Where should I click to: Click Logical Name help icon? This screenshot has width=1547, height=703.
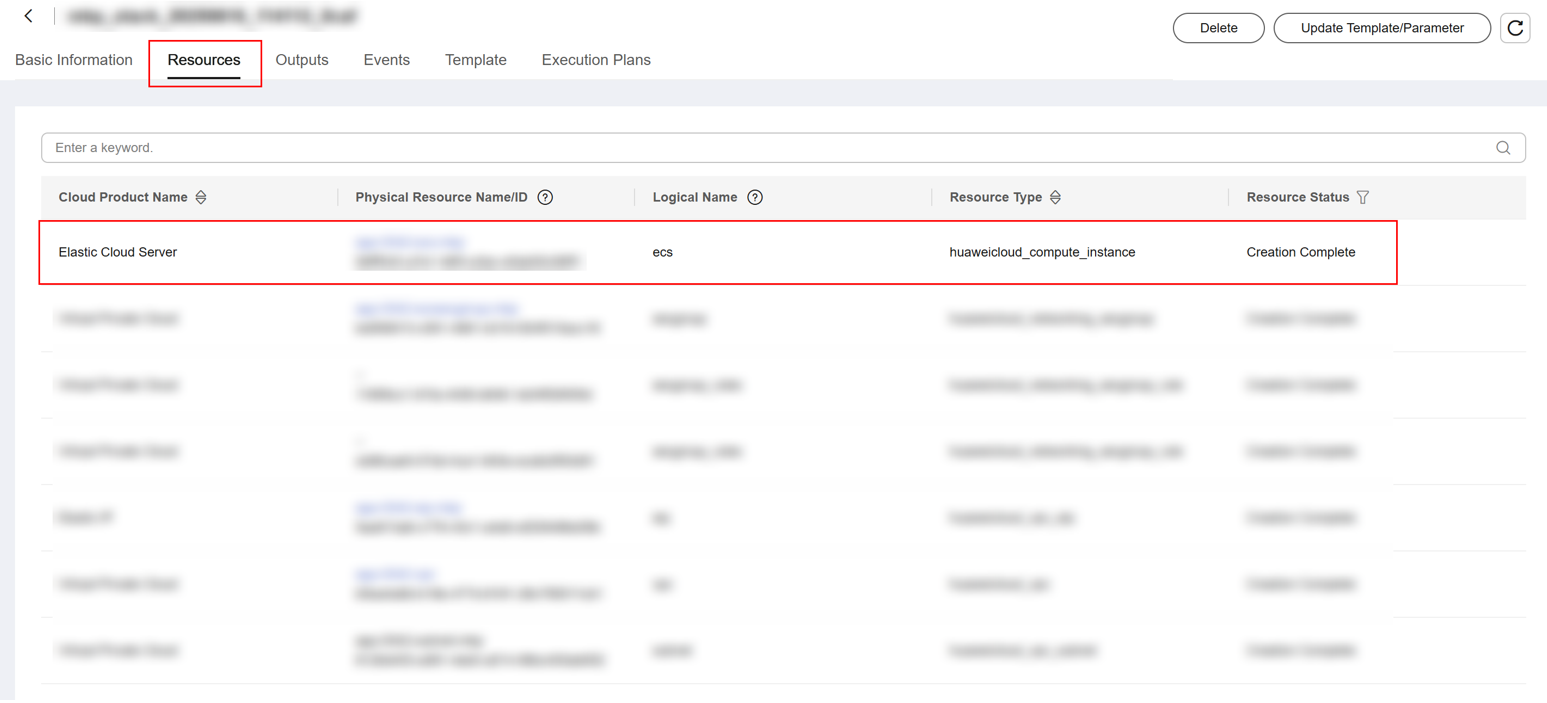pos(755,198)
